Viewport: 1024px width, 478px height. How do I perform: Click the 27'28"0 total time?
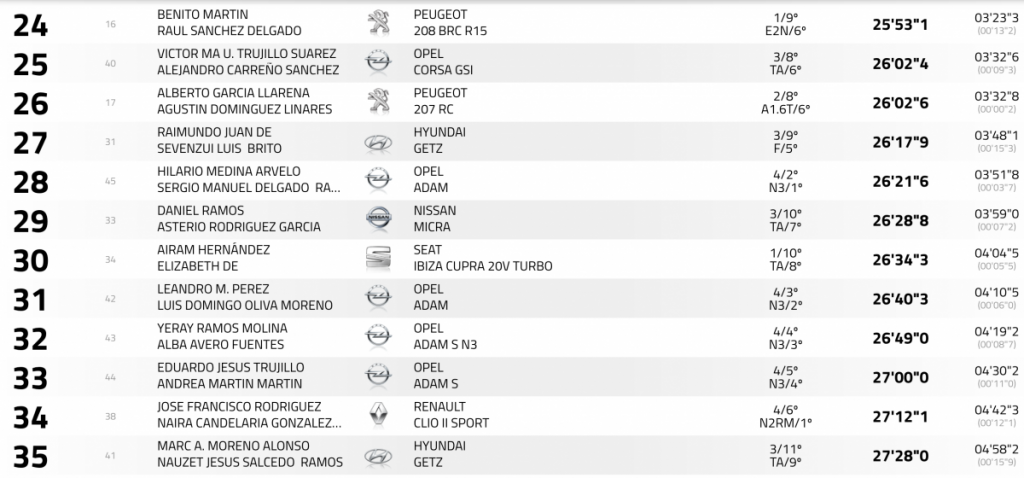(900, 455)
